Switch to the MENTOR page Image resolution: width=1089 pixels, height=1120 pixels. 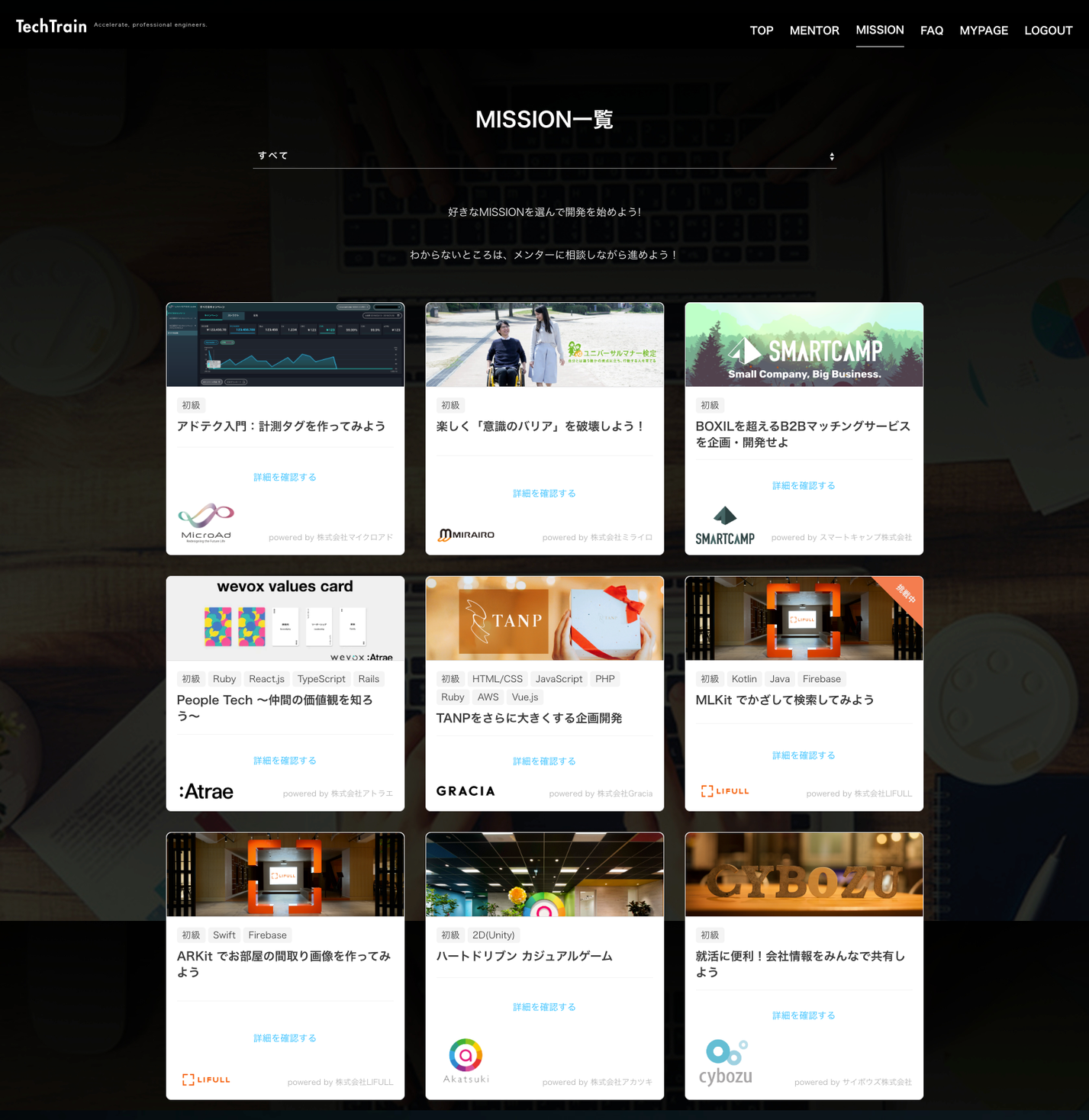tap(814, 31)
